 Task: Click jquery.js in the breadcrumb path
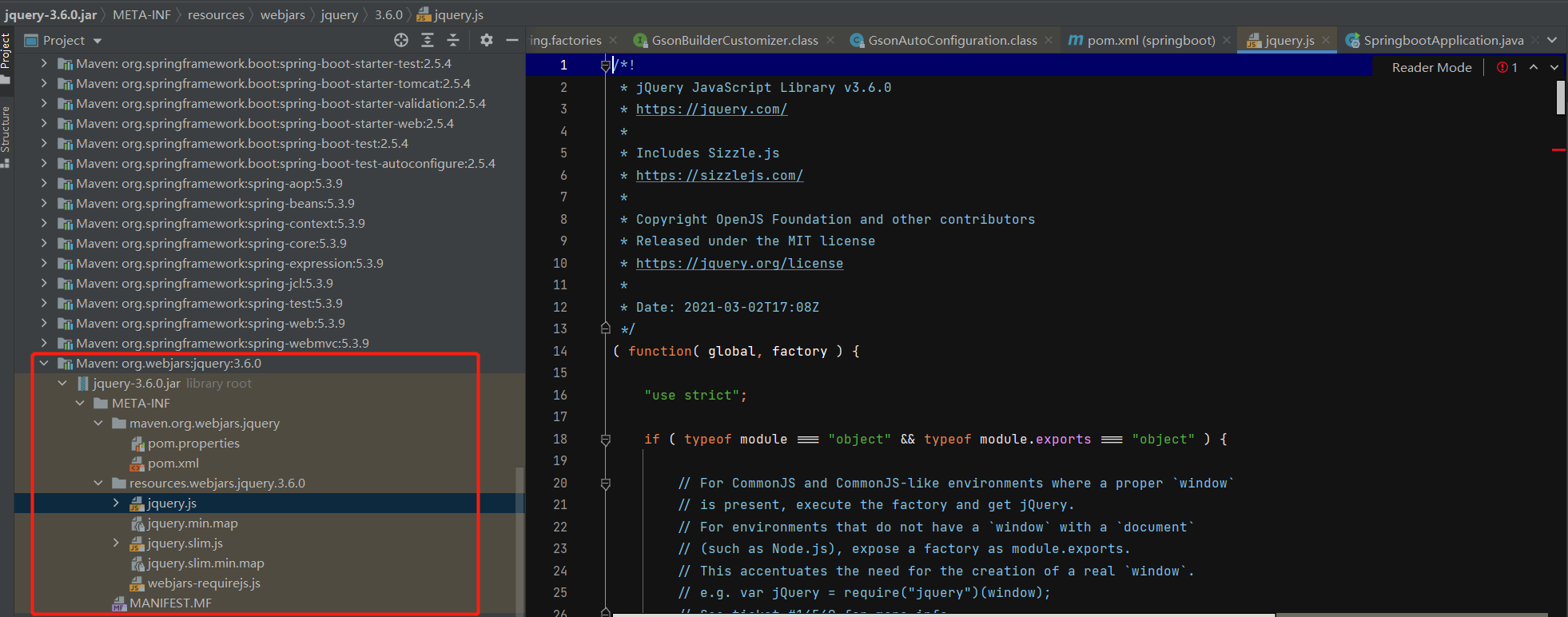click(x=451, y=14)
